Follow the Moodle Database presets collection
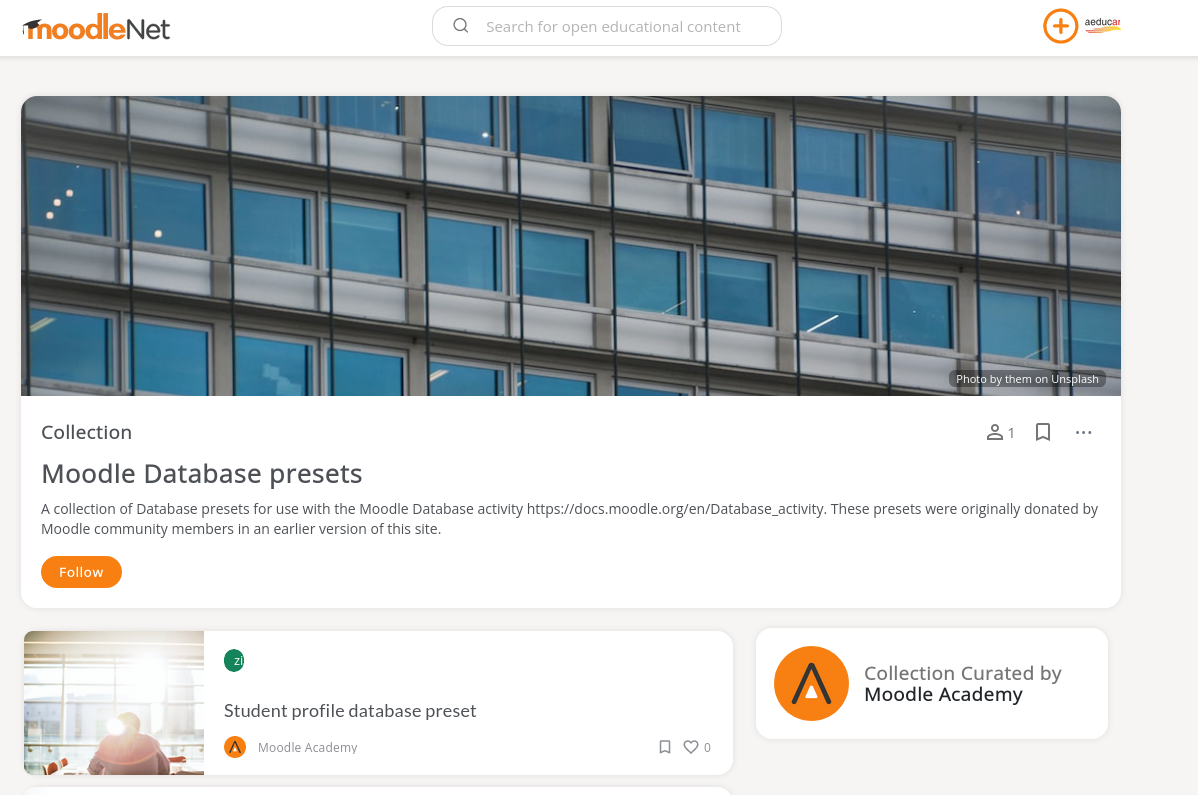This screenshot has width=1198, height=795. point(81,572)
